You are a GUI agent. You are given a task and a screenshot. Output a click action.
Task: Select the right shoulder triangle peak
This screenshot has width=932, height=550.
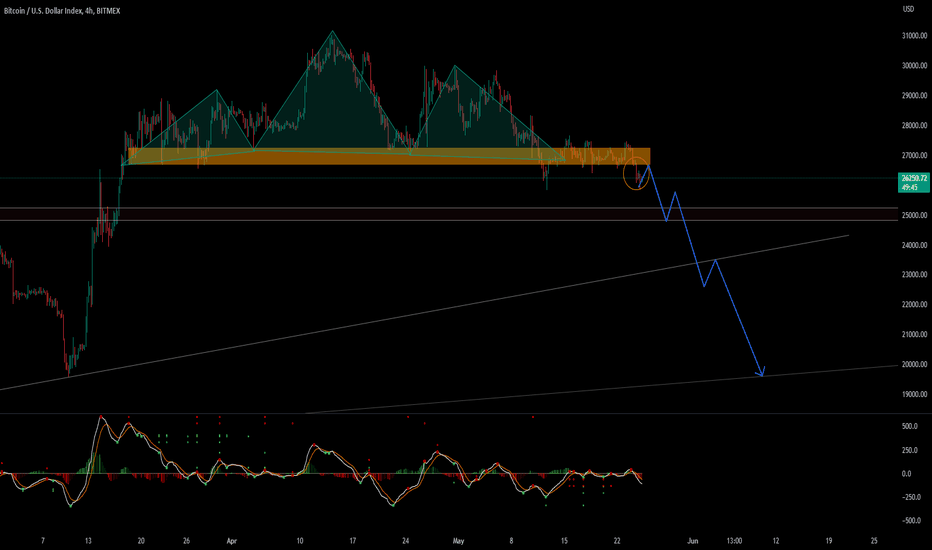click(455, 65)
